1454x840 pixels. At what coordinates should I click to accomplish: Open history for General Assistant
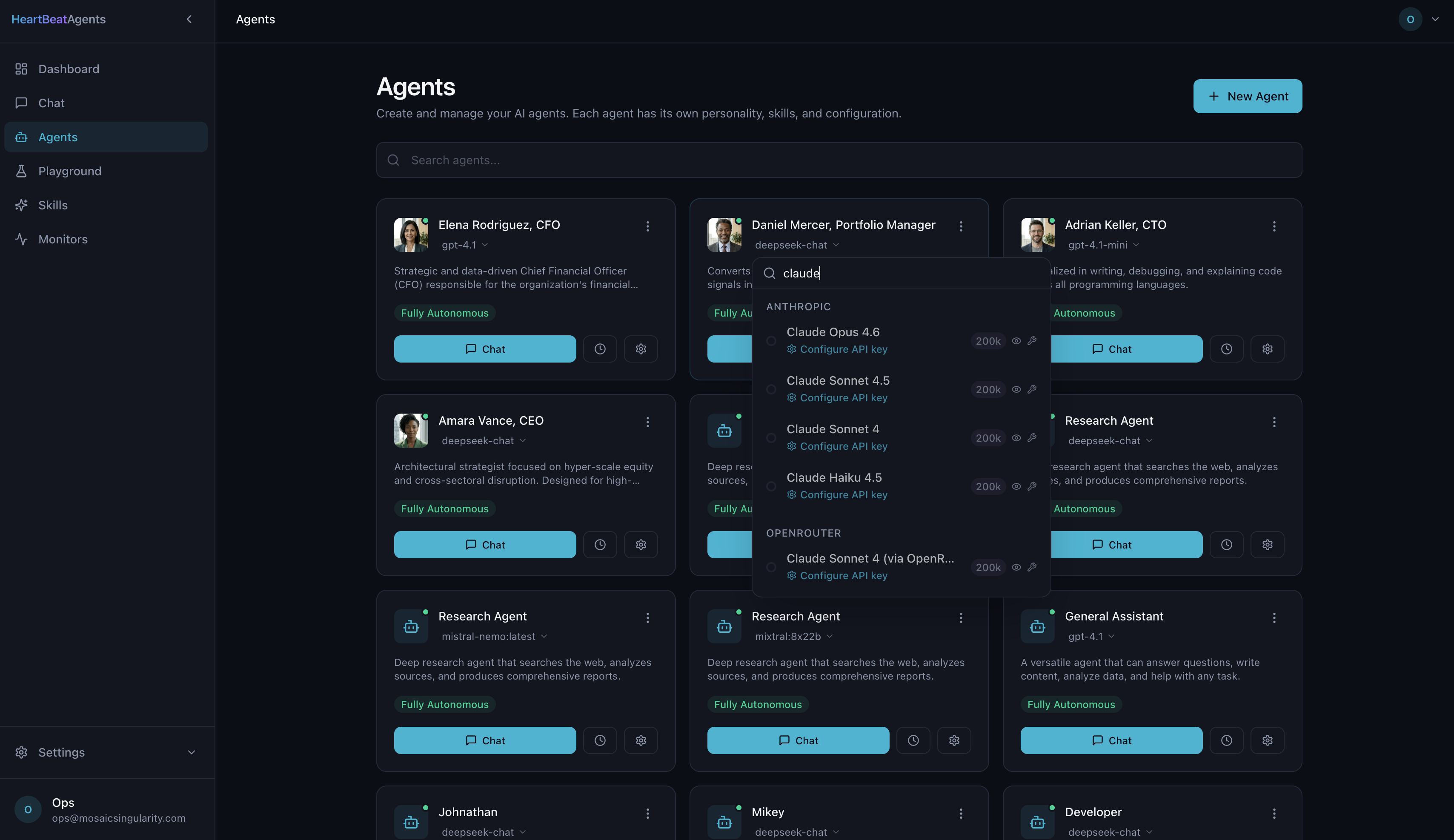[1227, 740]
